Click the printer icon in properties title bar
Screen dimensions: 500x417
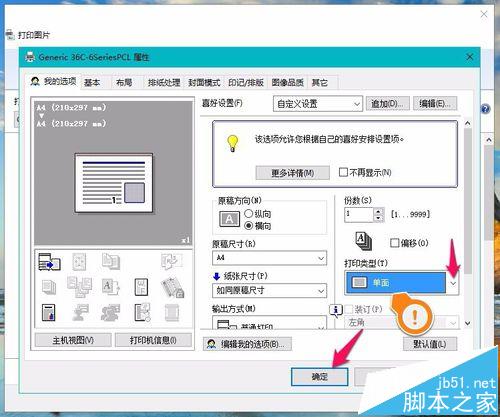tap(30, 57)
